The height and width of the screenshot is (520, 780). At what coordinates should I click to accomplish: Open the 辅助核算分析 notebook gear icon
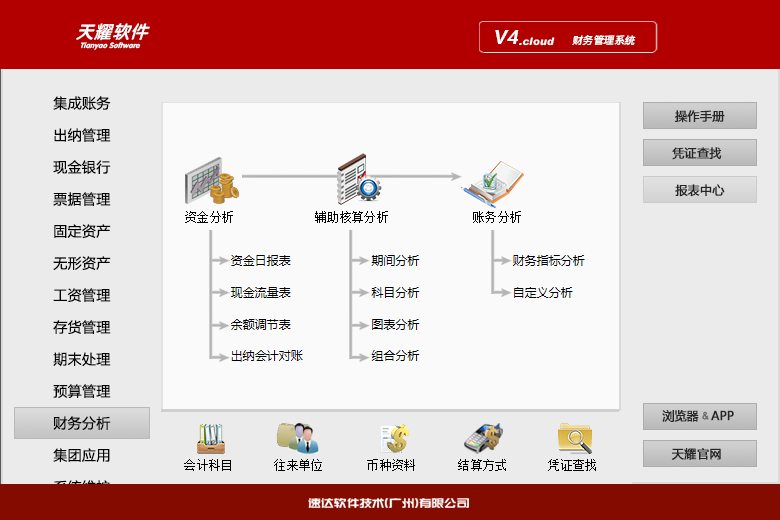tap(359, 179)
